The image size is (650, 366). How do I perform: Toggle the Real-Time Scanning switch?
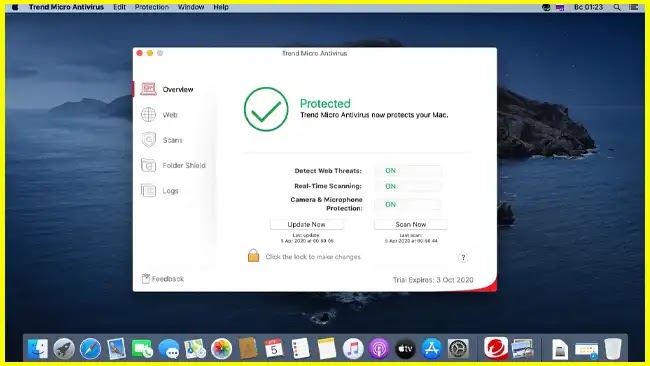(408, 187)
